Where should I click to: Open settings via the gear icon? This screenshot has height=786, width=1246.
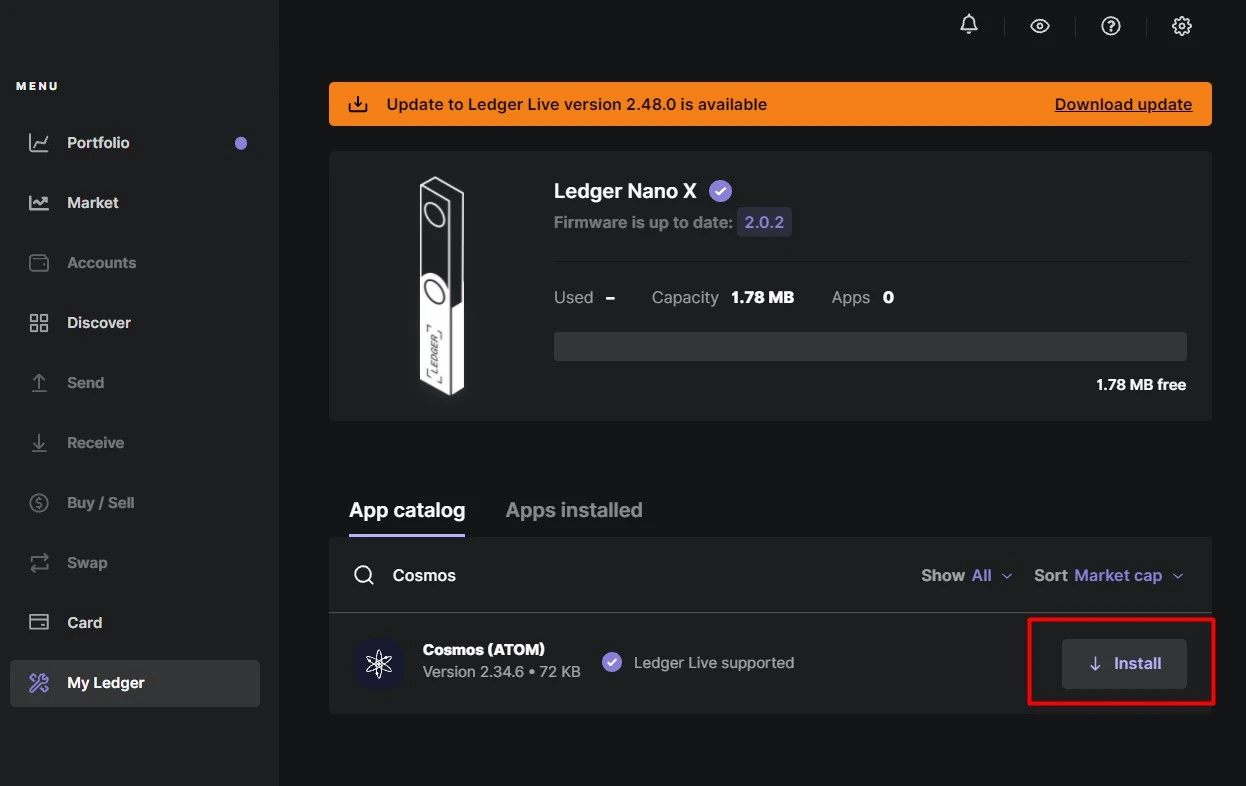pyautogui.click(x=1182, y=26)
